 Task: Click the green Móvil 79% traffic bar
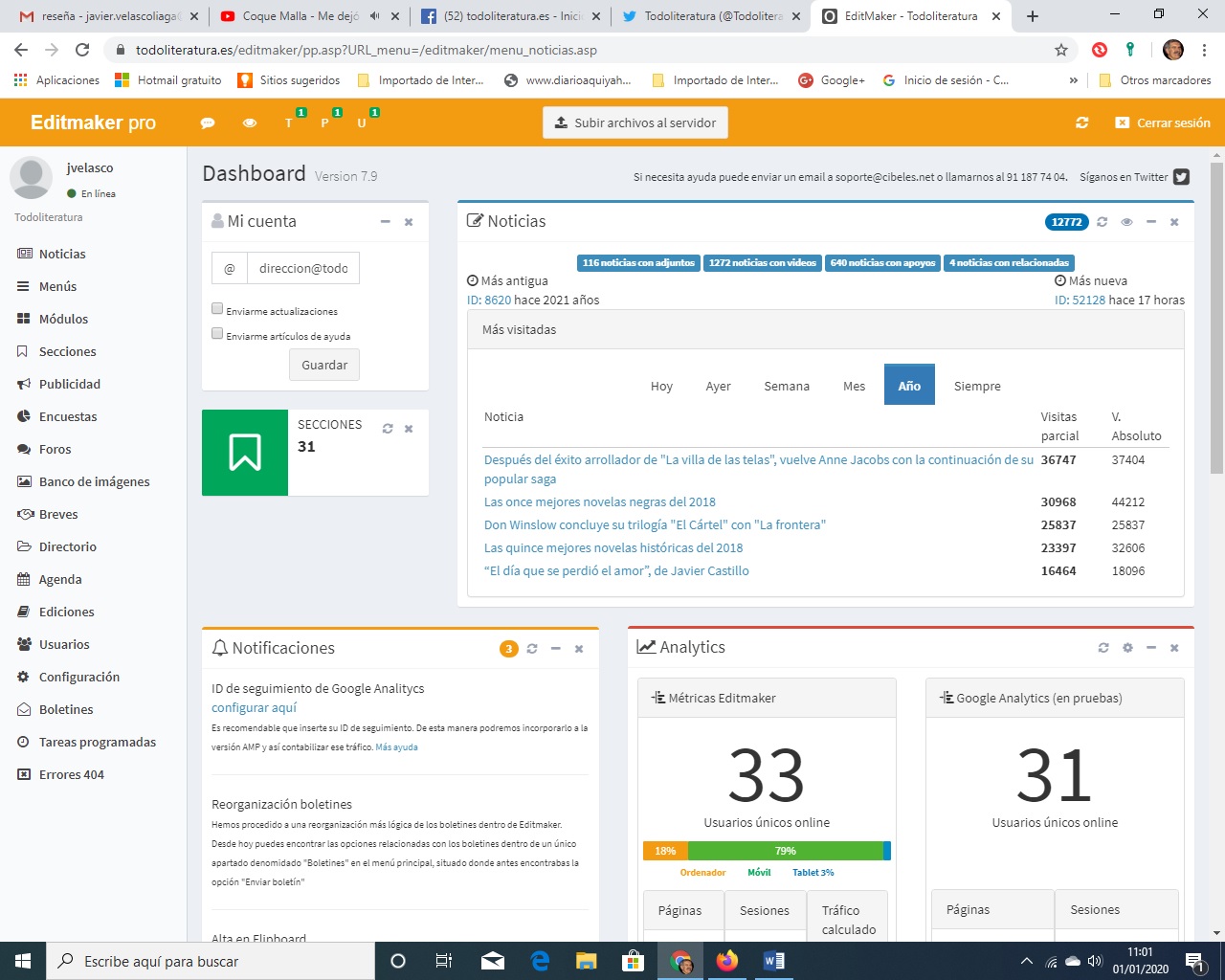click(785, 851)
